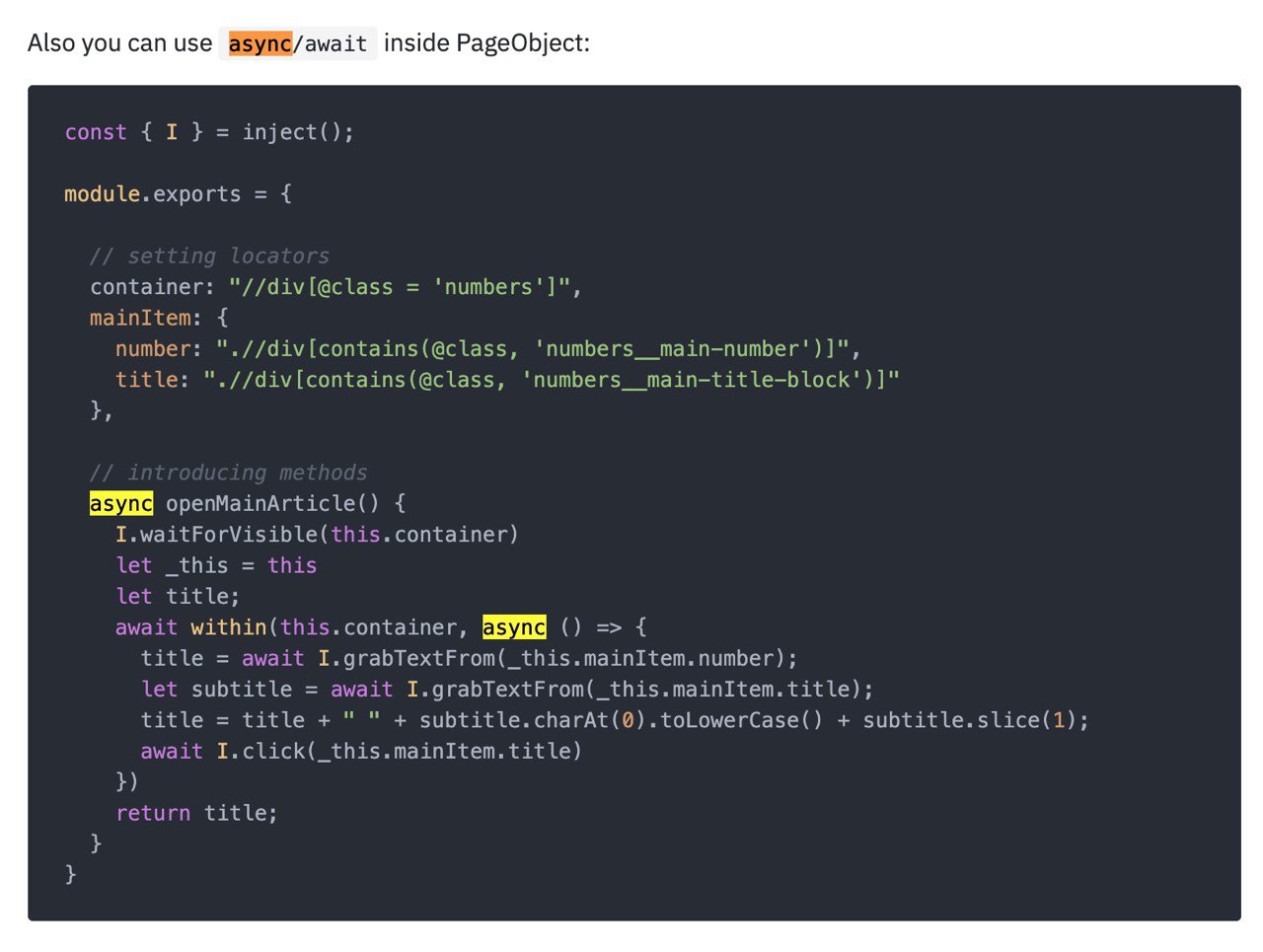
Task: Click the line grabbing text from _this.mainItem.number
Action: click(x=469, y=658)
